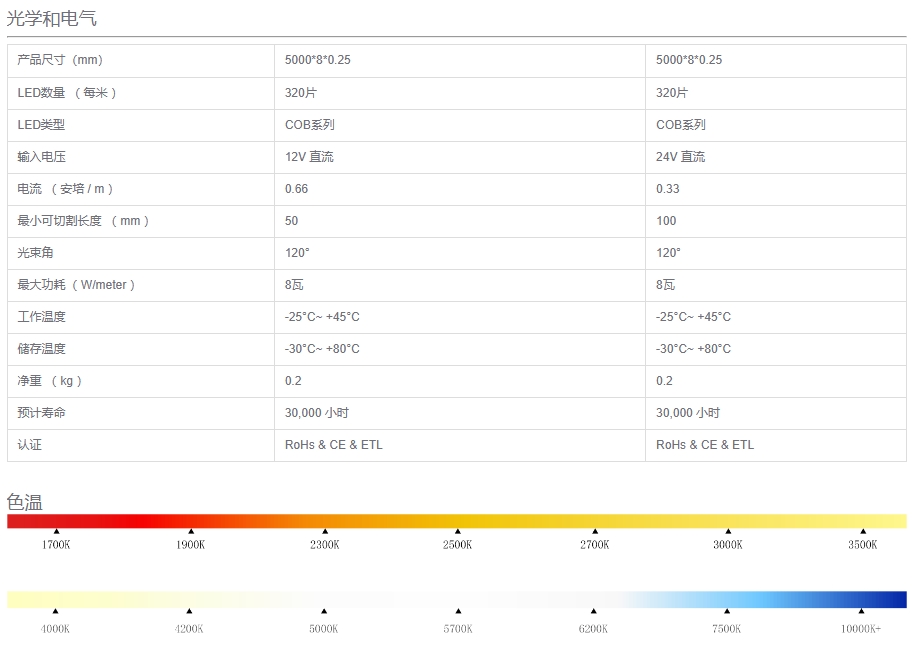914x667 pixels.
Task: Click the 色温 section heading
Action: pyautogui.click(x=25, y=502)
